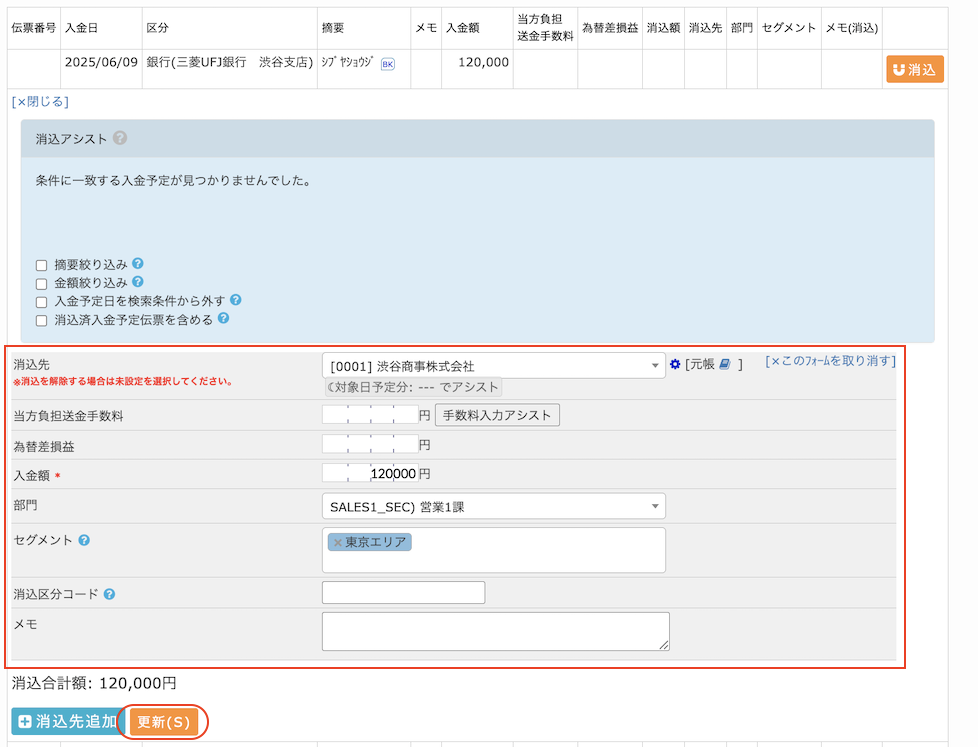Open help for 消込済入金予定伝票を含める
Screen dimensions: 978x747
click(x=223, y=320)
